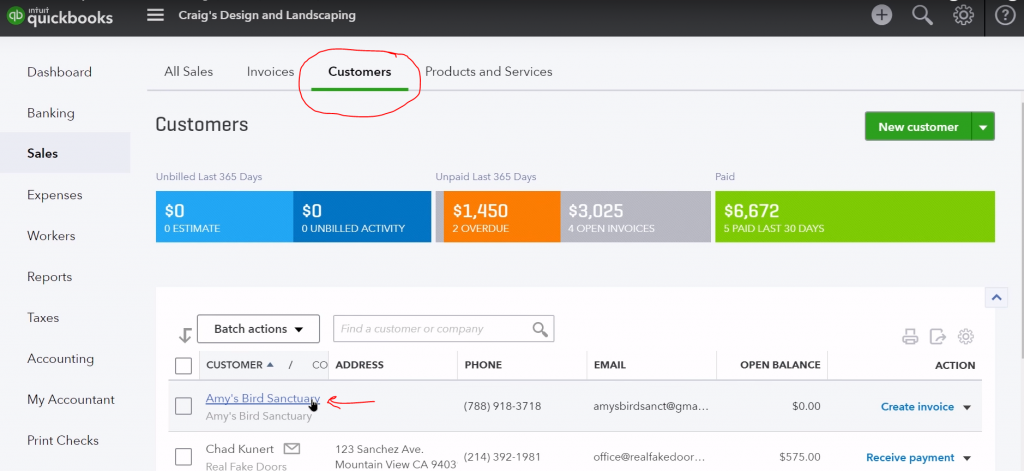Print the customer list using printer icon
Image resolution: width=1024 pixels, height=471 pixels.
(x=910, y=337)
